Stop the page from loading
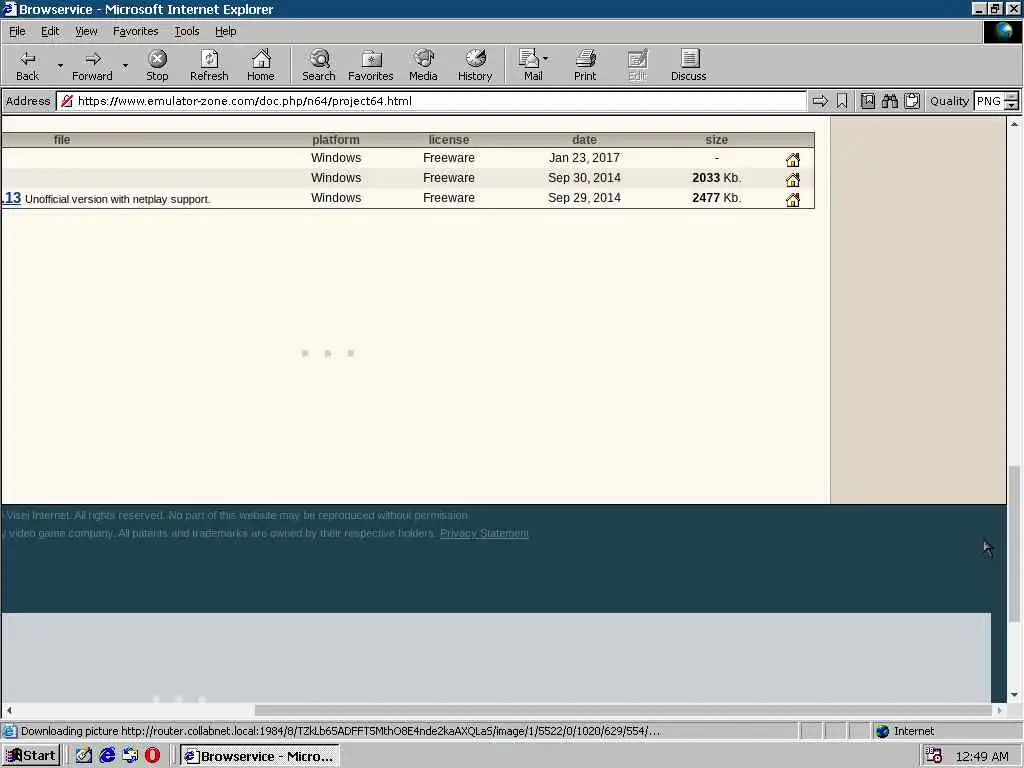The width and height of the screenshot is (1024, 768). click(x=157, y=65)
